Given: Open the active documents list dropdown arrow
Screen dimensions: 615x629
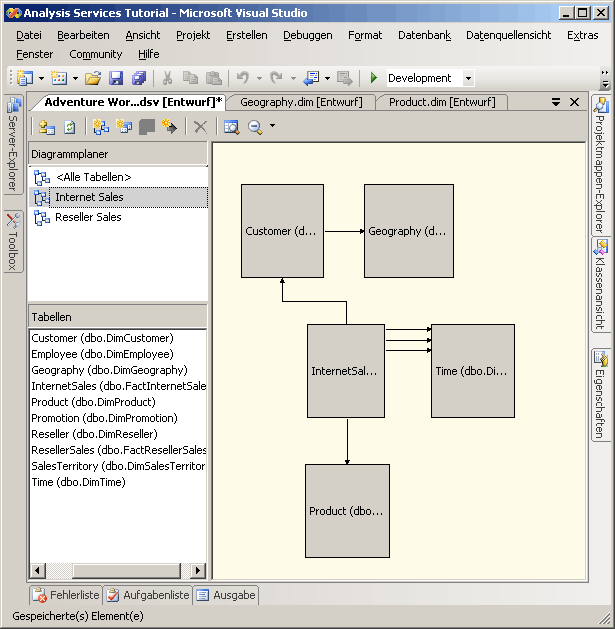Looking at the screenshot, I should point(556,102).
